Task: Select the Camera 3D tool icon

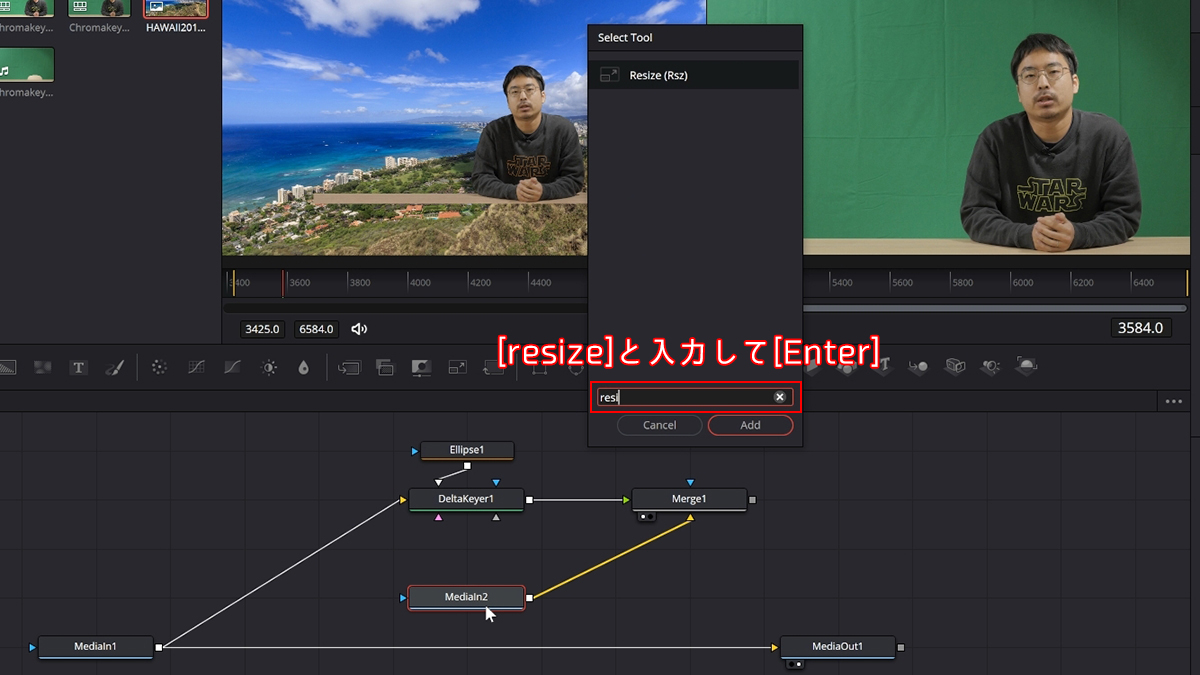Action: point(953,366)
